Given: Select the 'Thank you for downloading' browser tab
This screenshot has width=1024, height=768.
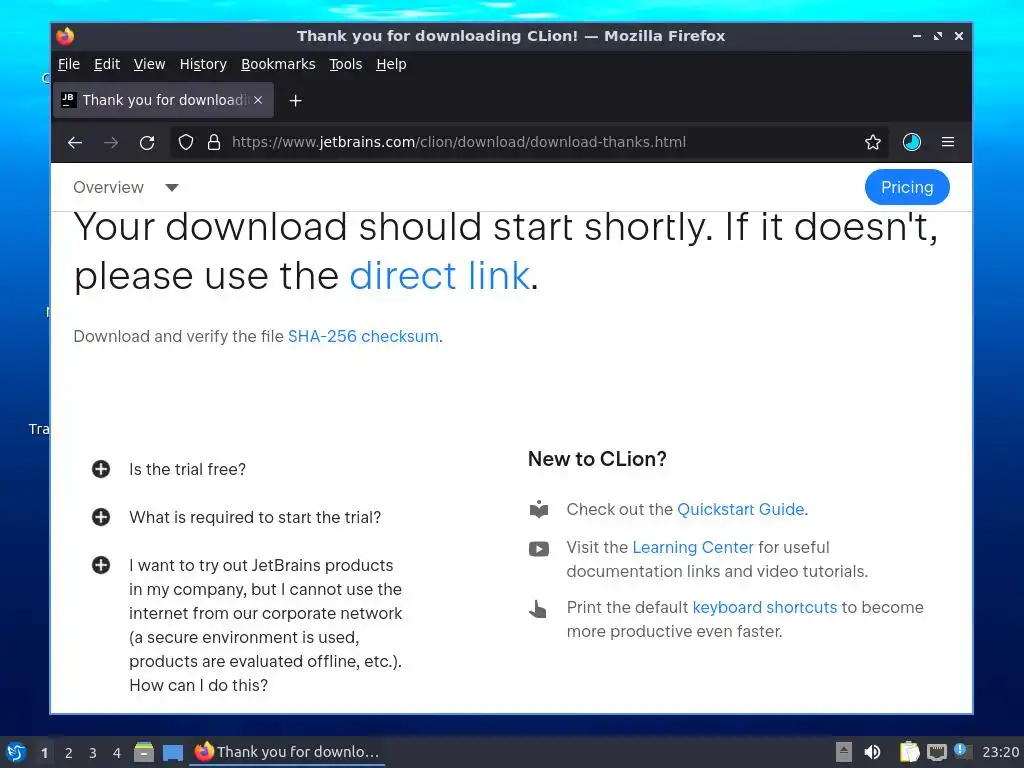Looking at the screenshot, I should 163,100.
